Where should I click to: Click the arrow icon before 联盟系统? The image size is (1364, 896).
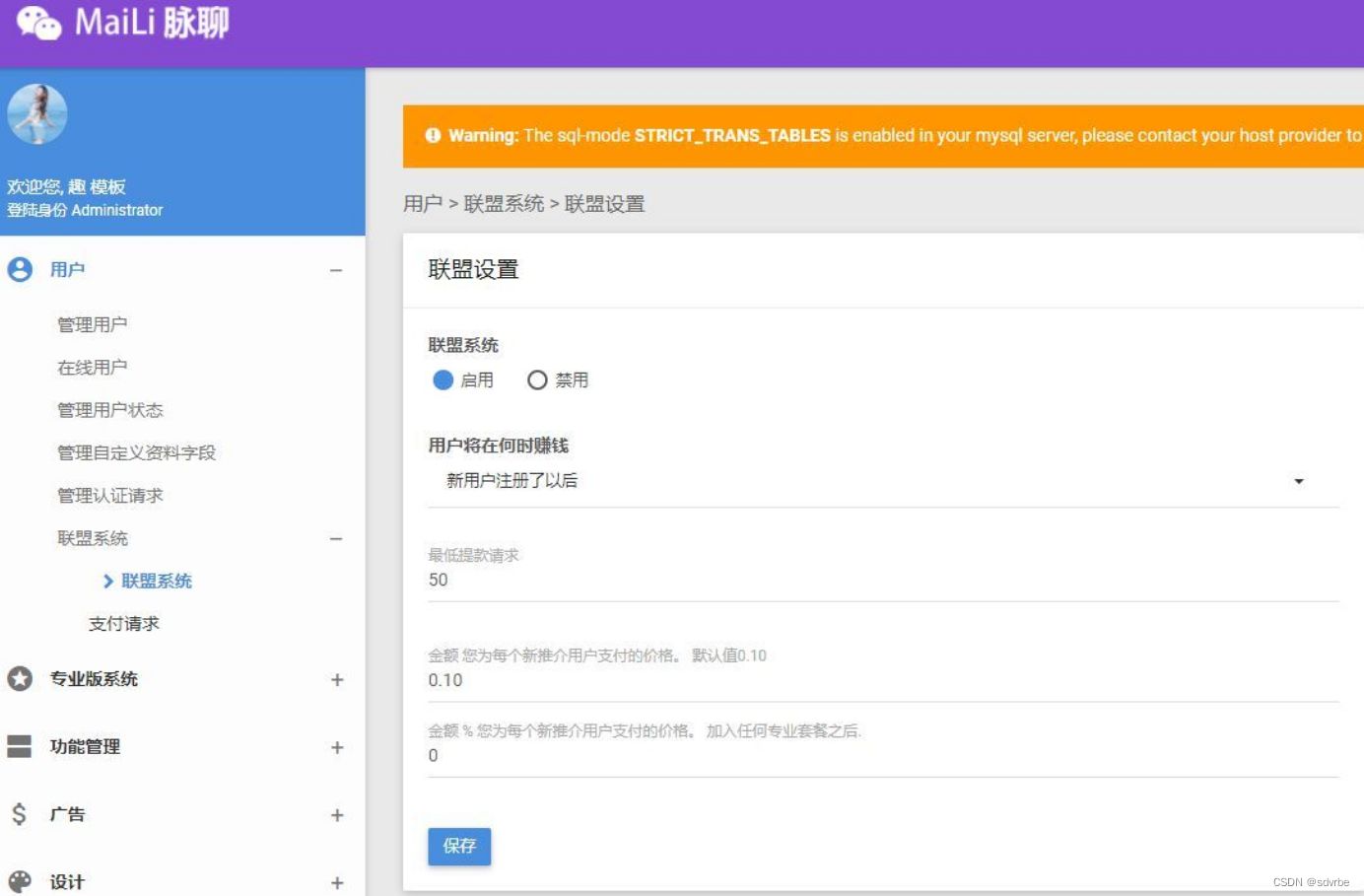[109, 581]
